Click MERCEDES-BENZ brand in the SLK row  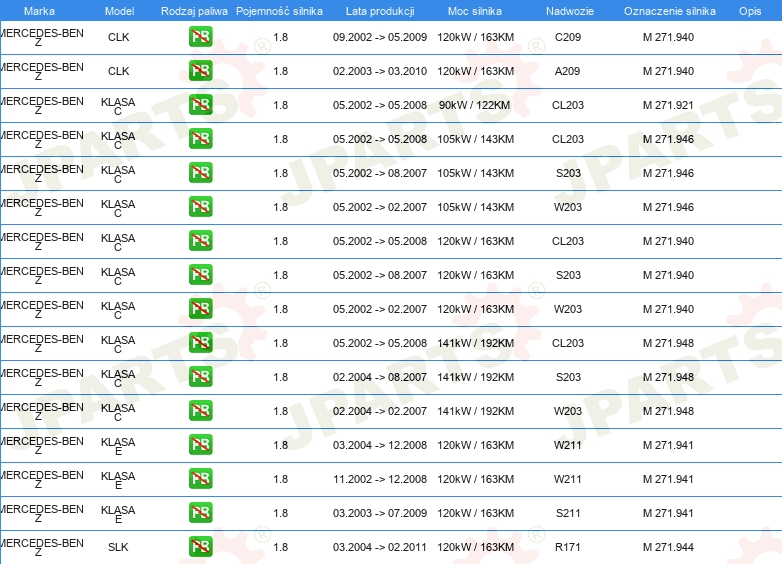[42, 547]
